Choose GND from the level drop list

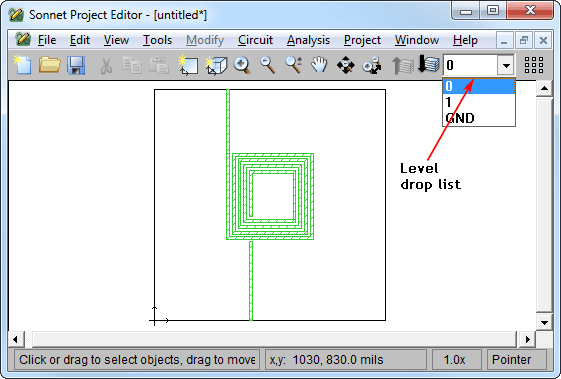click(479, 118)
